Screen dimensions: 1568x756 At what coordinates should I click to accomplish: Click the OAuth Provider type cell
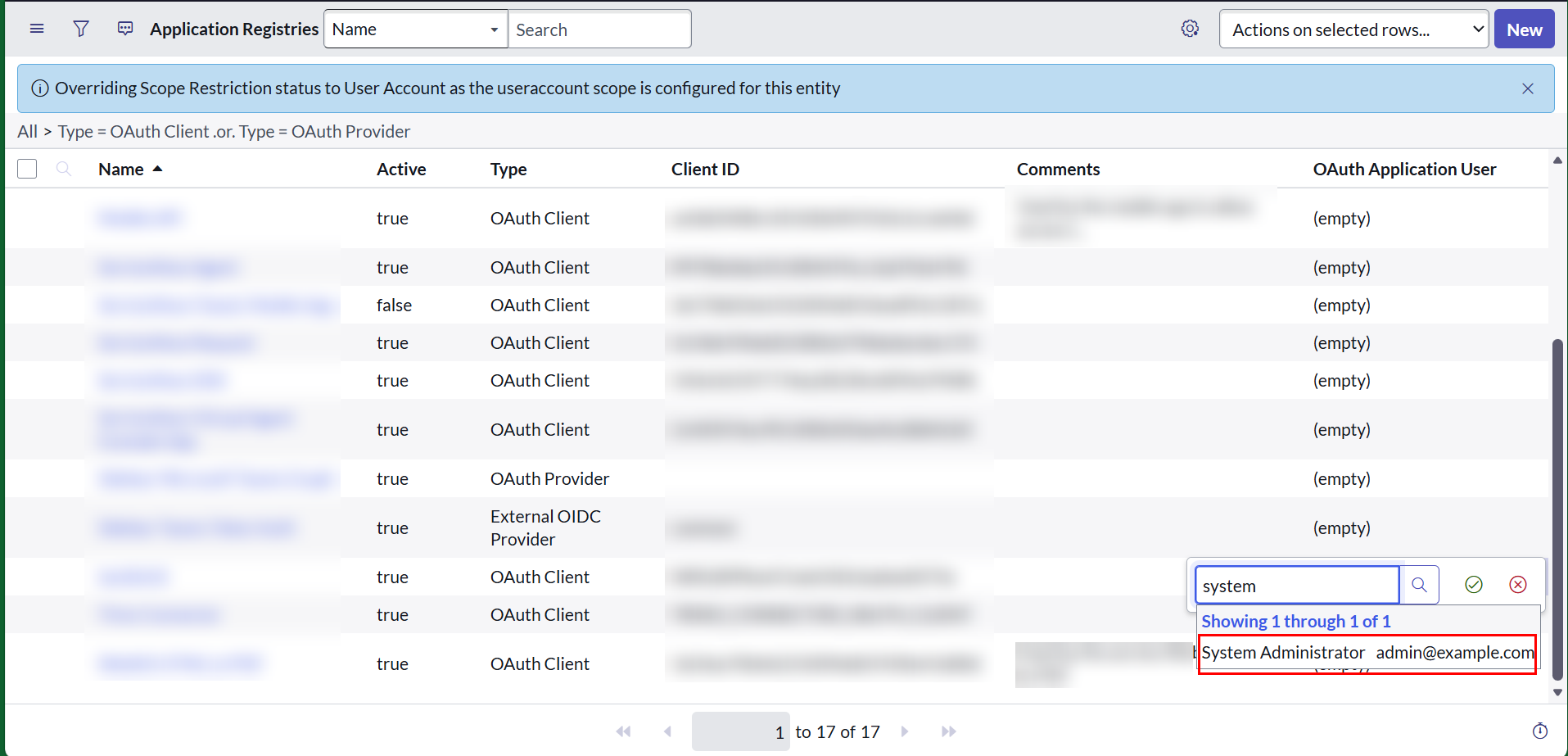click(549, 478)
